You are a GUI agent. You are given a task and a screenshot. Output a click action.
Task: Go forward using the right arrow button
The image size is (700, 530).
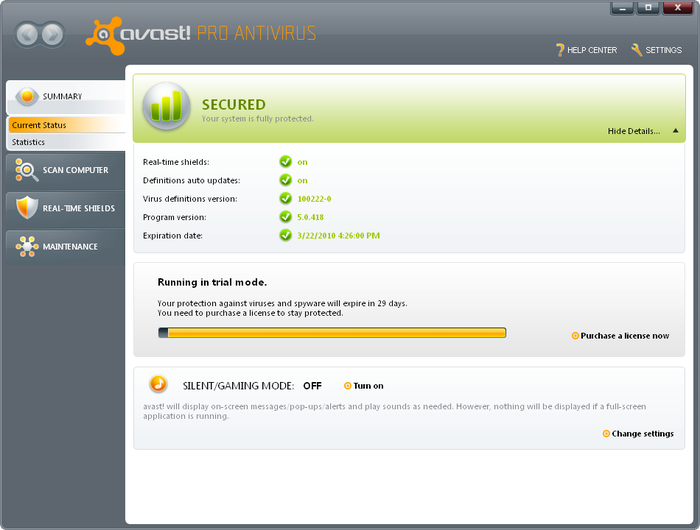tap(53, 34)
